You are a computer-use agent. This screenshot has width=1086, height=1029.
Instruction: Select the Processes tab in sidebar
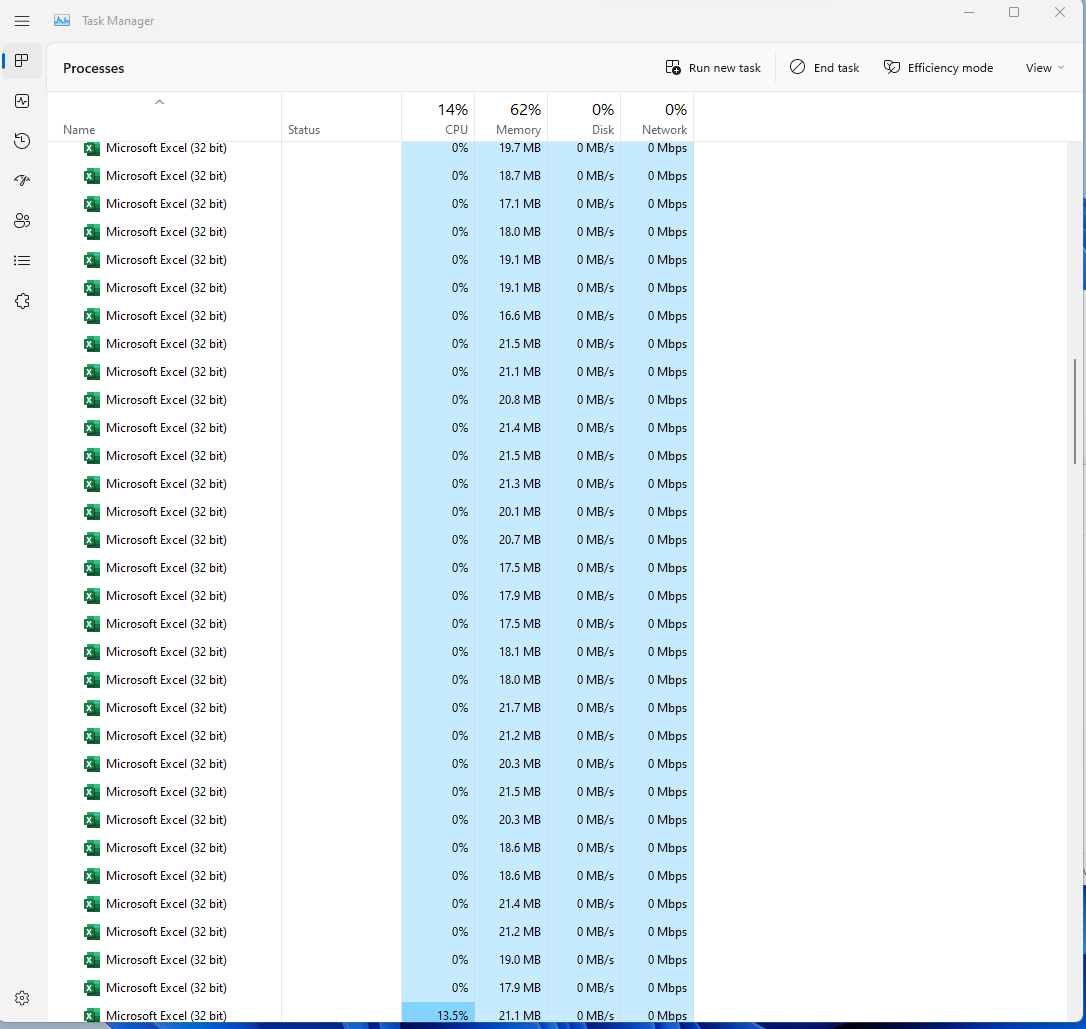click(x=22, y=61)
